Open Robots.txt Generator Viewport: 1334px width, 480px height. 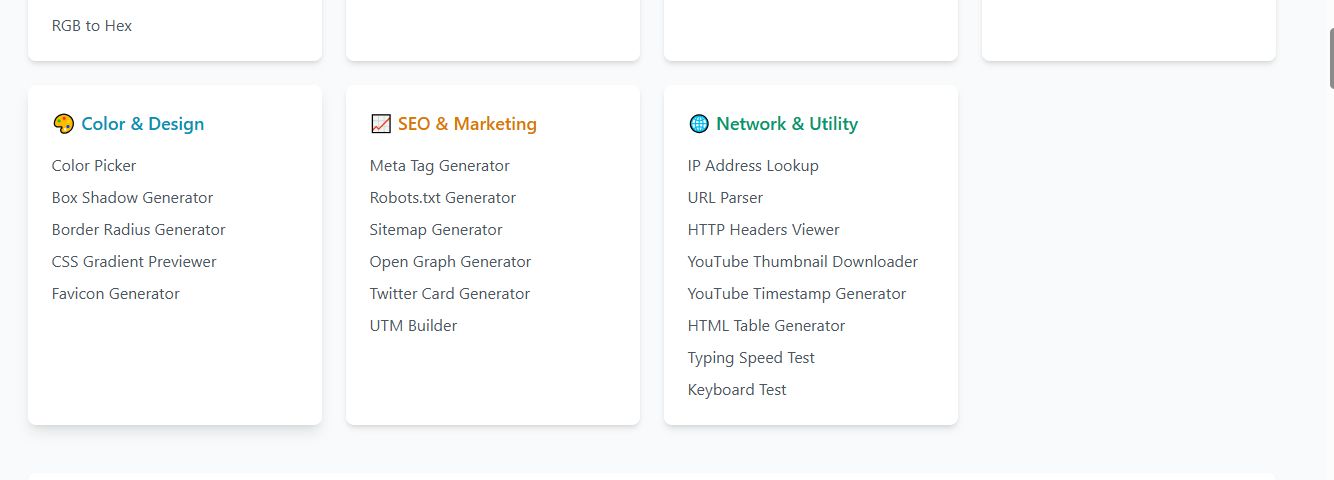(x=442, y=198)
